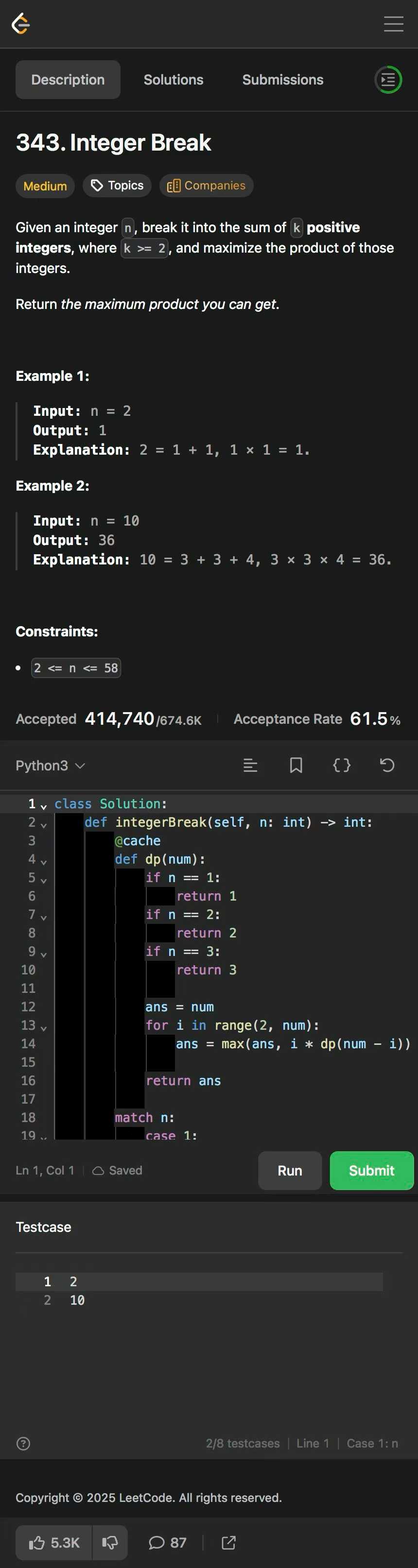Open the Python3 language dropdown
This screenshot has width=418, height=1568.
pyautogui.click(x=50, y=765)
